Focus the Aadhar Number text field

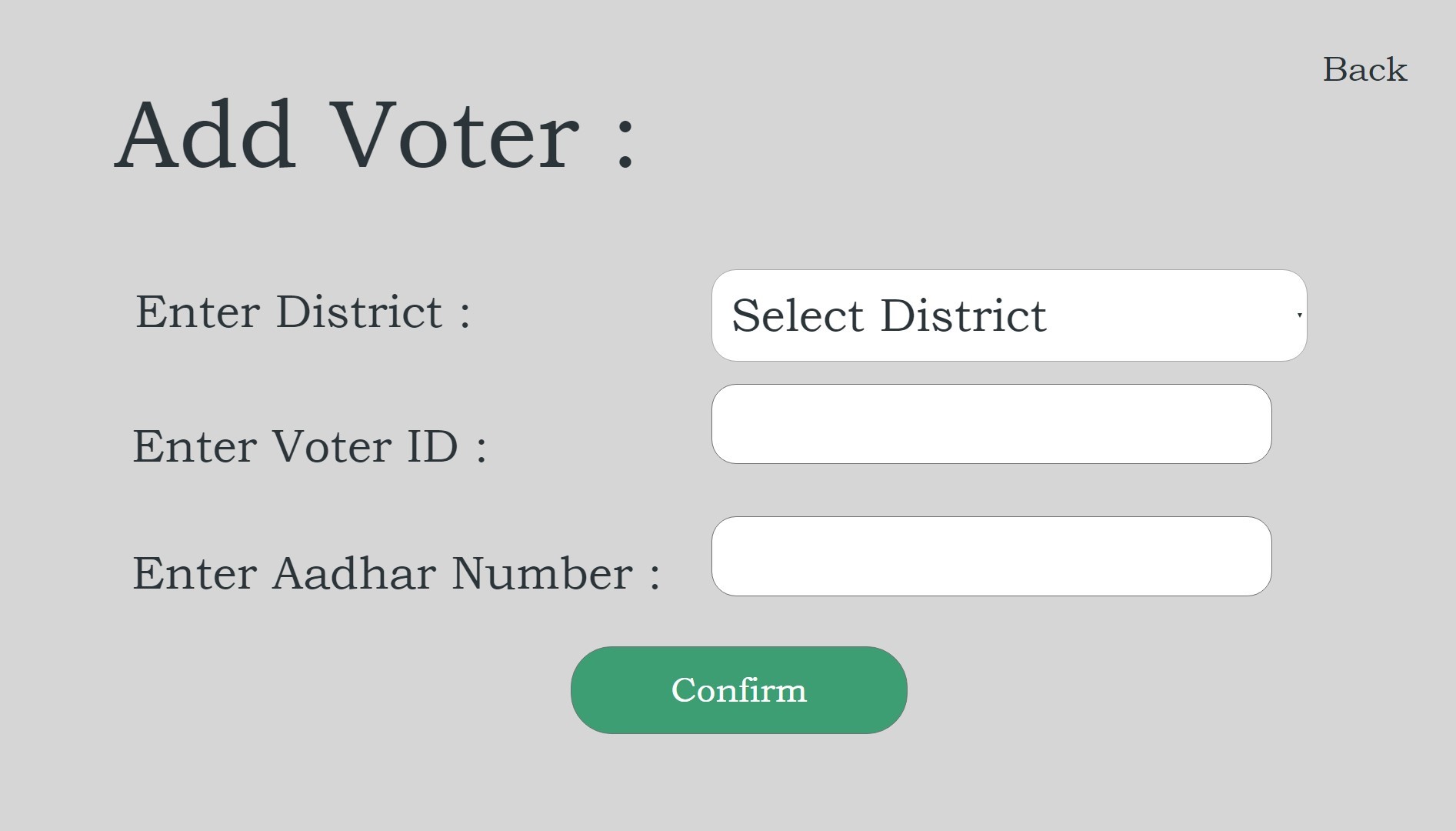(x=991, y=556)
